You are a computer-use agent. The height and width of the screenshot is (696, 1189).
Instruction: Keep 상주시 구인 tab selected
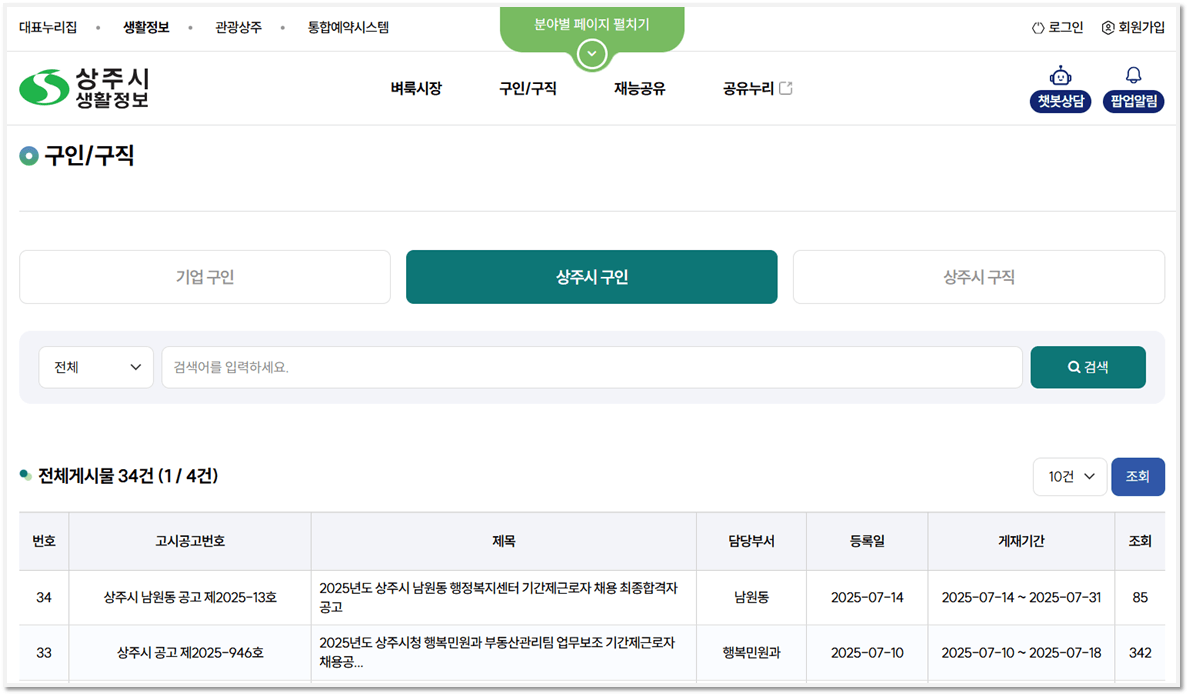point(591,277)
